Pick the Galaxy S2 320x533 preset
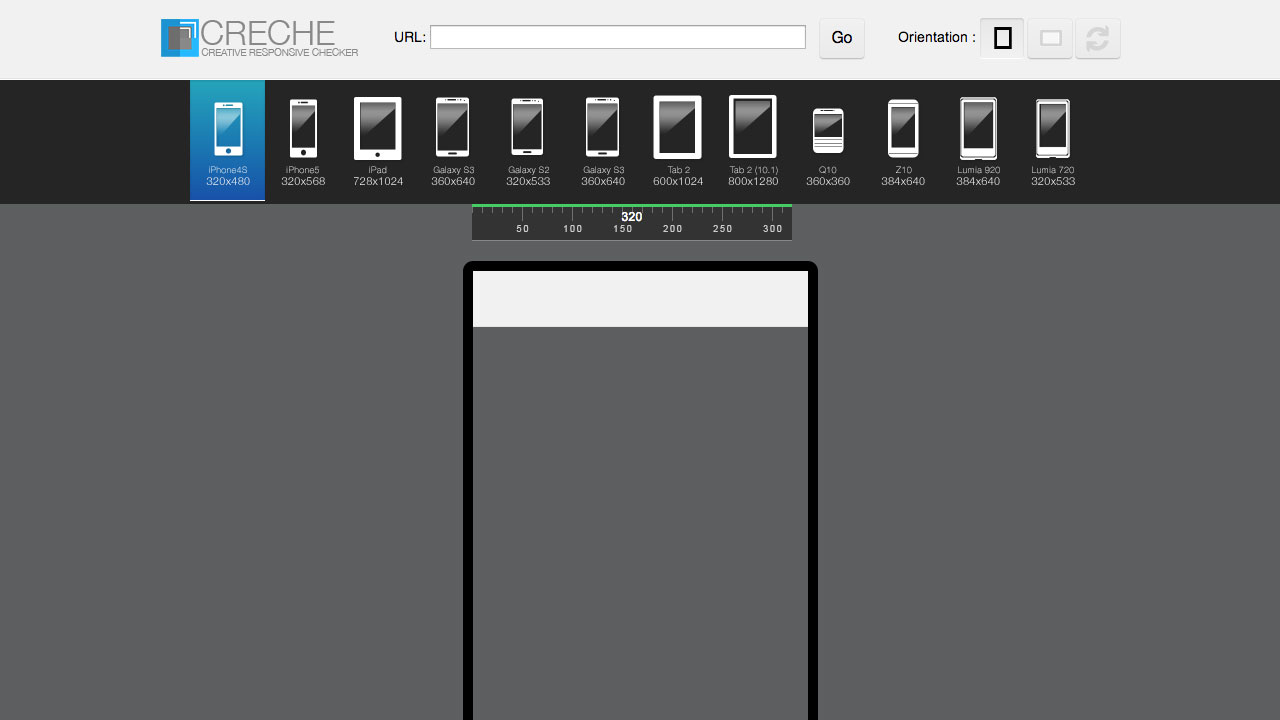This screenshot has height=720, width=1280. (528, 141)
